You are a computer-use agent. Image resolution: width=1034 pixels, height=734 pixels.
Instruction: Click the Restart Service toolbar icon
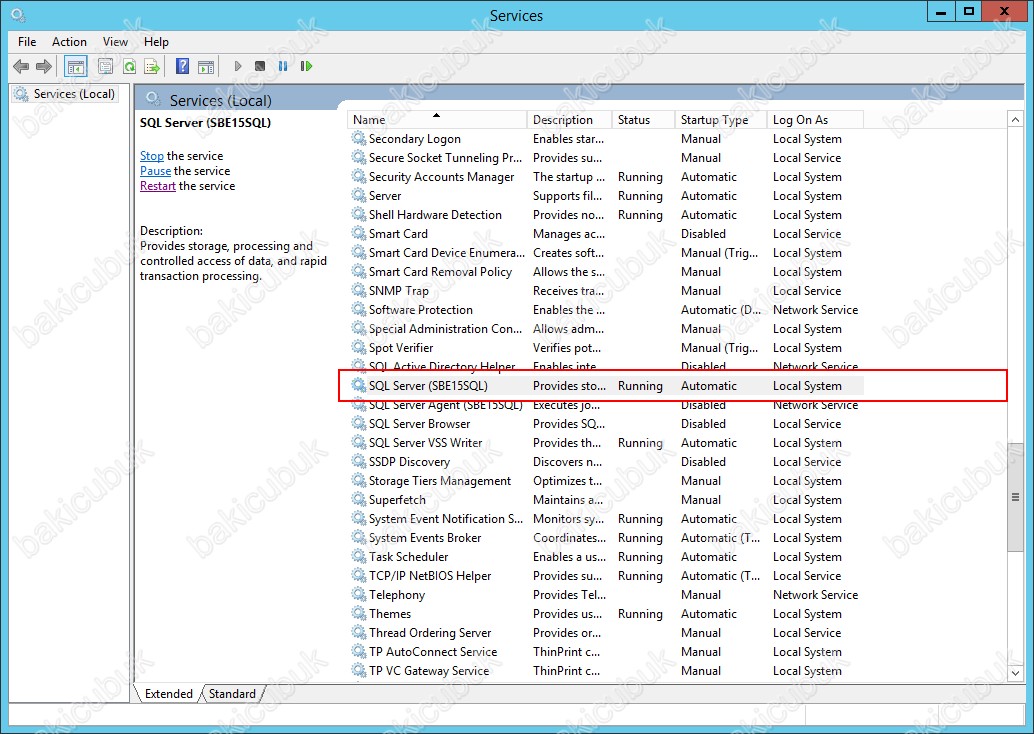[x=306, y=66]
